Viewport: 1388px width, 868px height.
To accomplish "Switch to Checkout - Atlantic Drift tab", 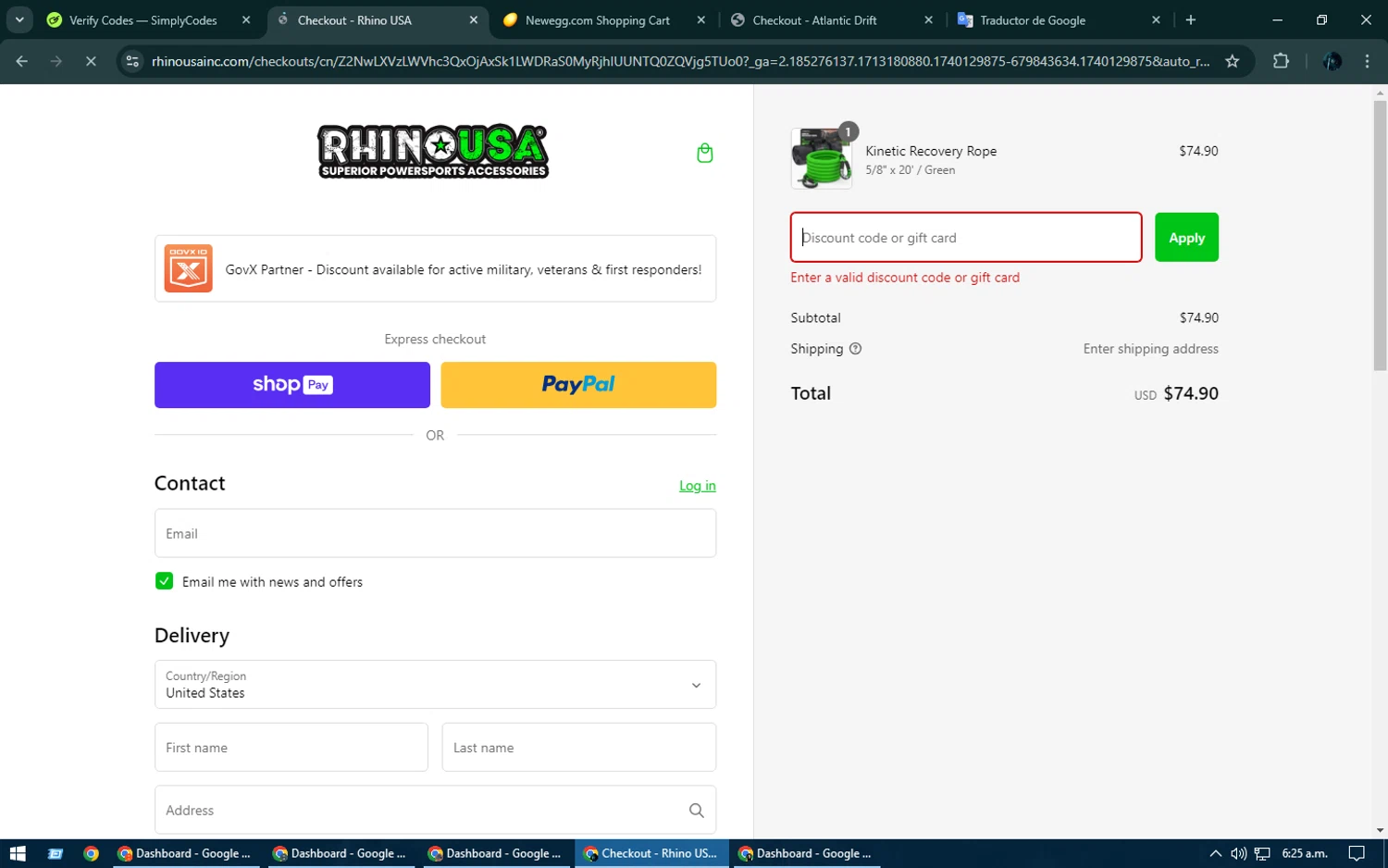I will (814, 20).
